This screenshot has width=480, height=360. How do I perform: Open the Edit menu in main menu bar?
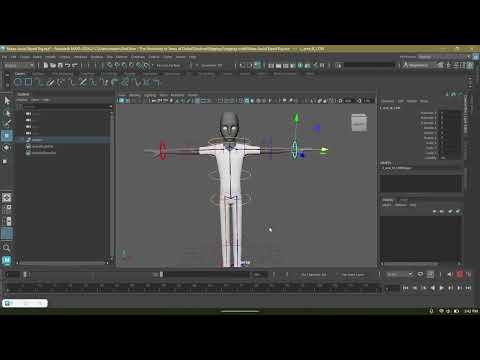tap(13, 57)
